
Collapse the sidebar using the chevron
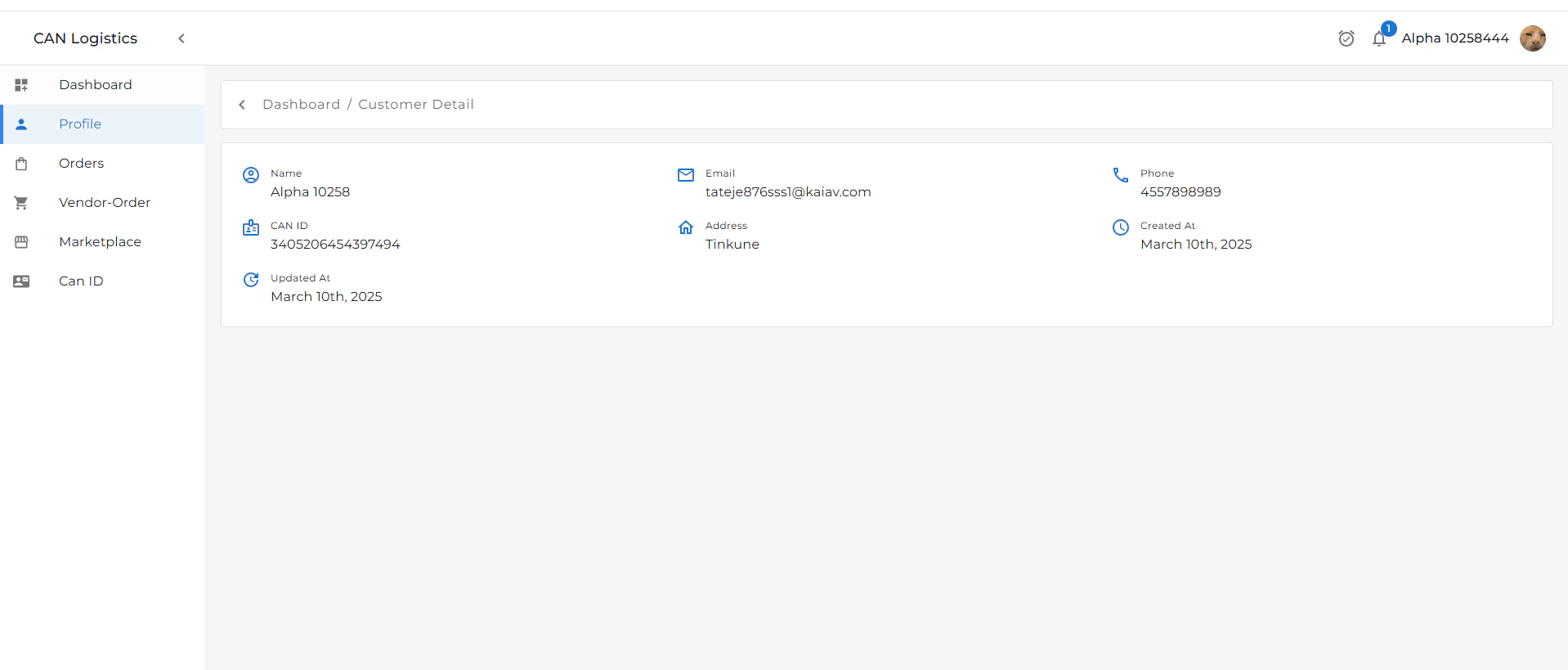click(181, 38)
